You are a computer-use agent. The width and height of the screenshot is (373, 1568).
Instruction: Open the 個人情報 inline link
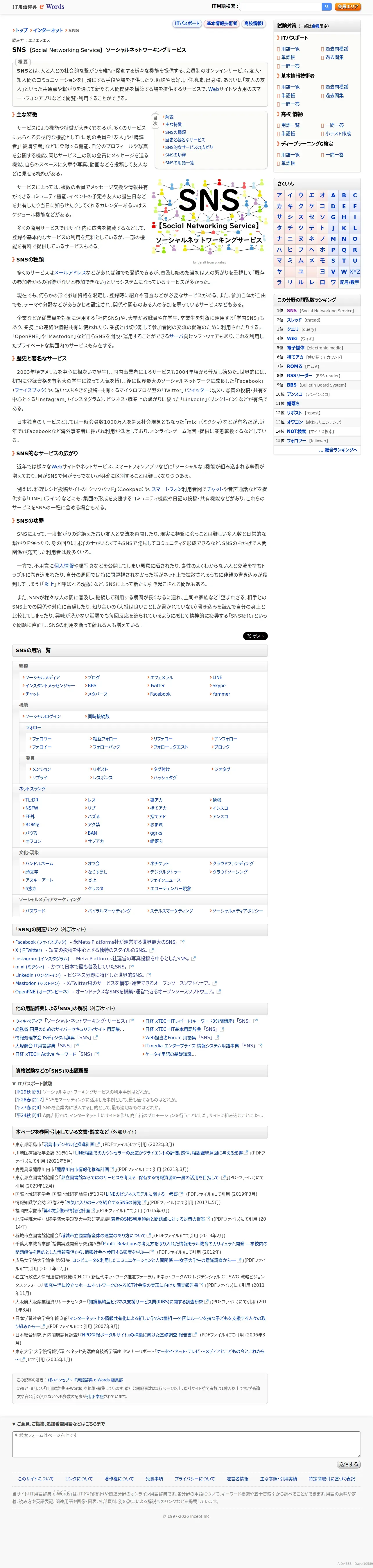(64, 566)
